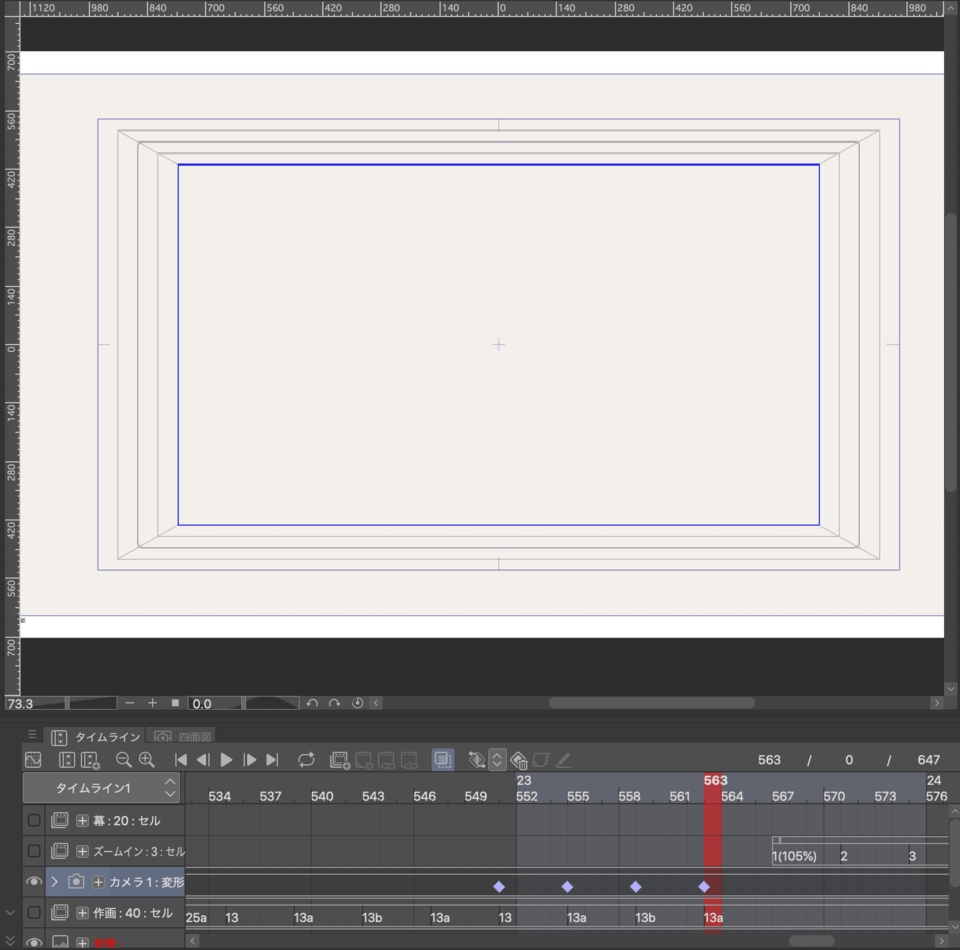Undo rotation with the counterclockwise arrow button
This screenshot has height=950, width=960.
310,703
